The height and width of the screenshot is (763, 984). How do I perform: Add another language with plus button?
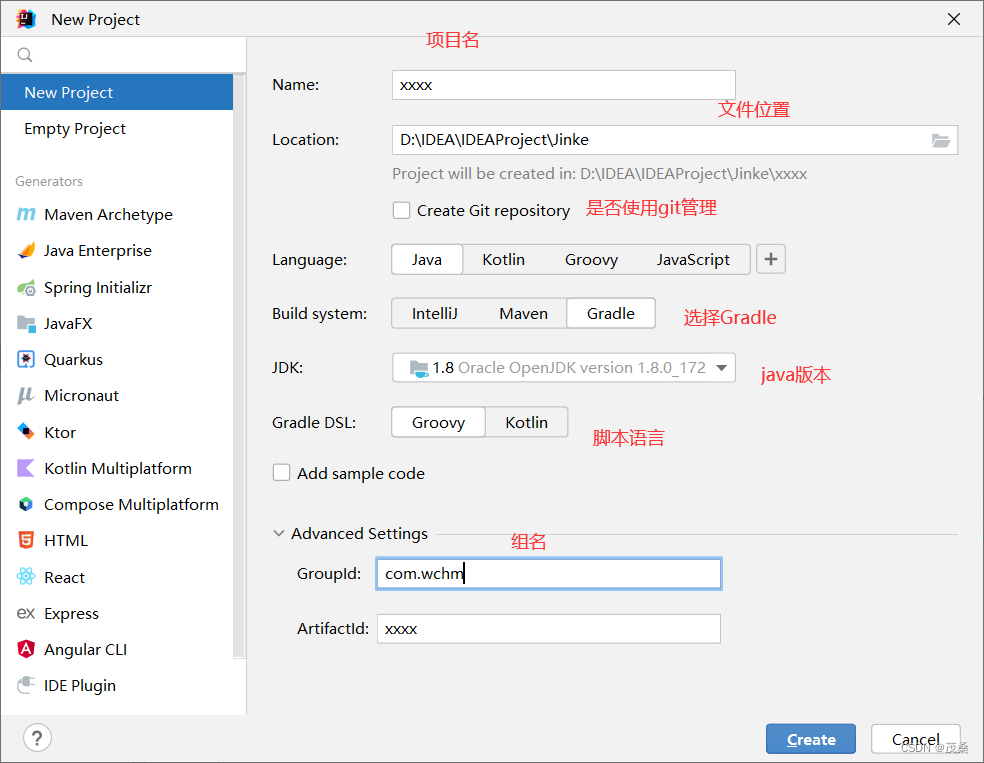[771, 259]
